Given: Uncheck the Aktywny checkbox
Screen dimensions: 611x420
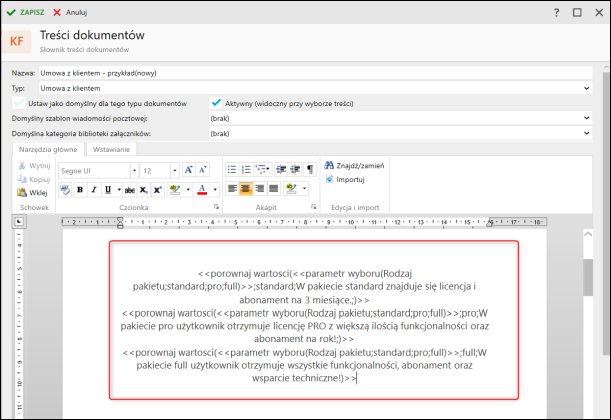Looking at the screenshot, I should tap(216, 103).
